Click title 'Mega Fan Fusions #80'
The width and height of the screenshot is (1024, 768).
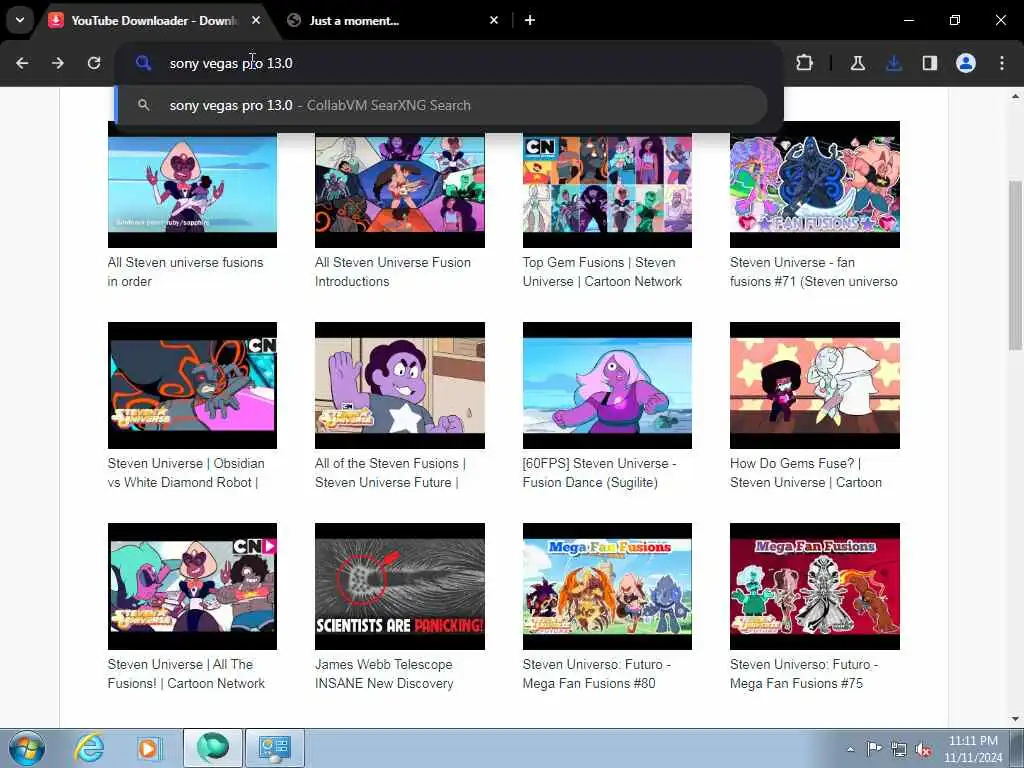point(596,674)
